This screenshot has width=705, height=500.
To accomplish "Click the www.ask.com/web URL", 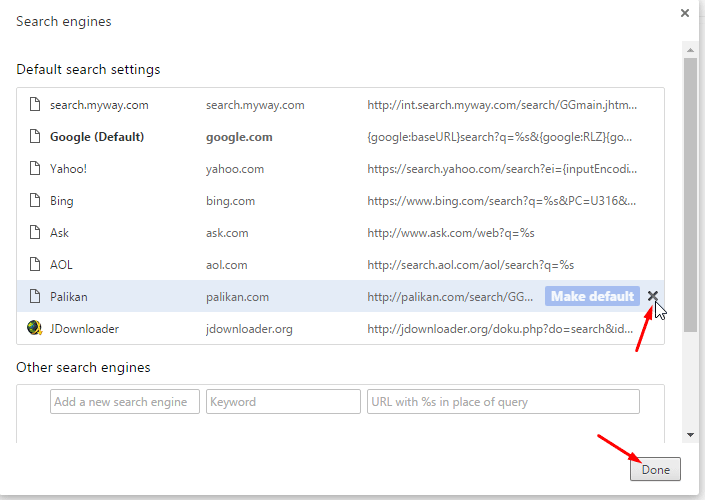I will tap(451, 233).
